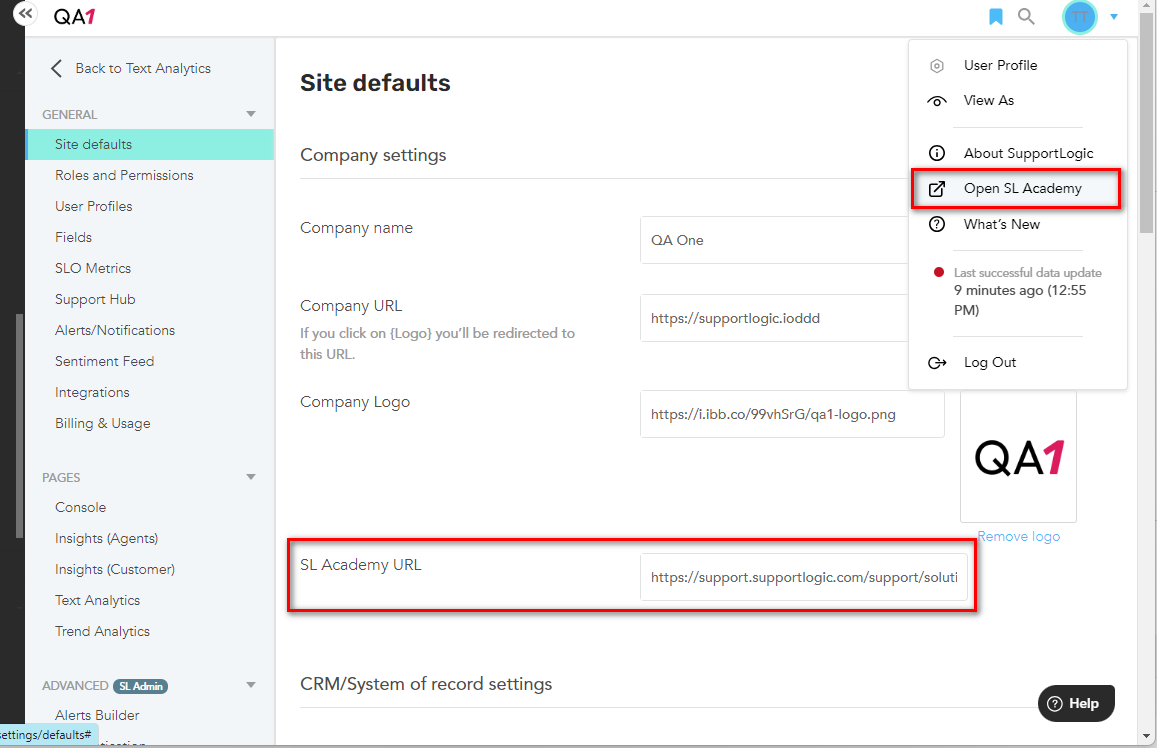Viewport: 1157px width, 748px height.
Task: Click the View As eye icon
Action: click(936, 101)
